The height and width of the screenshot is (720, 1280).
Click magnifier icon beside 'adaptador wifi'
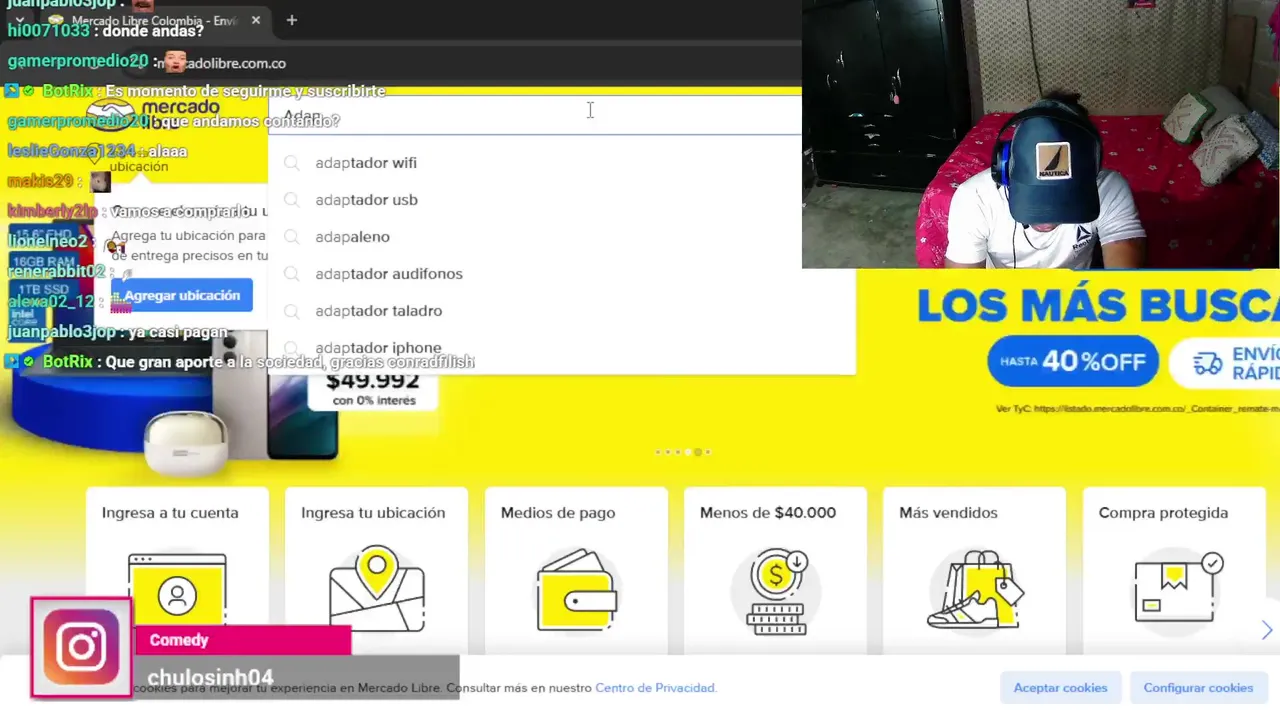pos(291,163)
